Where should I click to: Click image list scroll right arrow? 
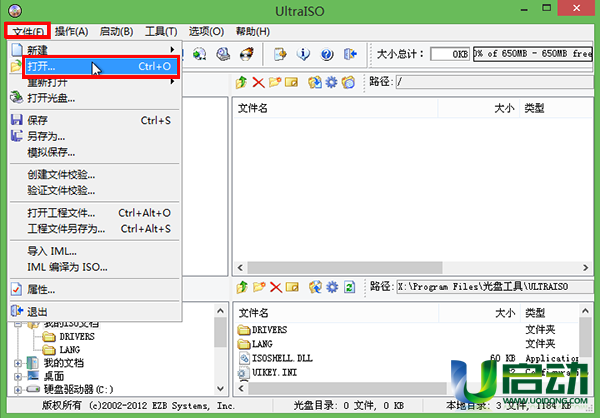pos(585,268)
